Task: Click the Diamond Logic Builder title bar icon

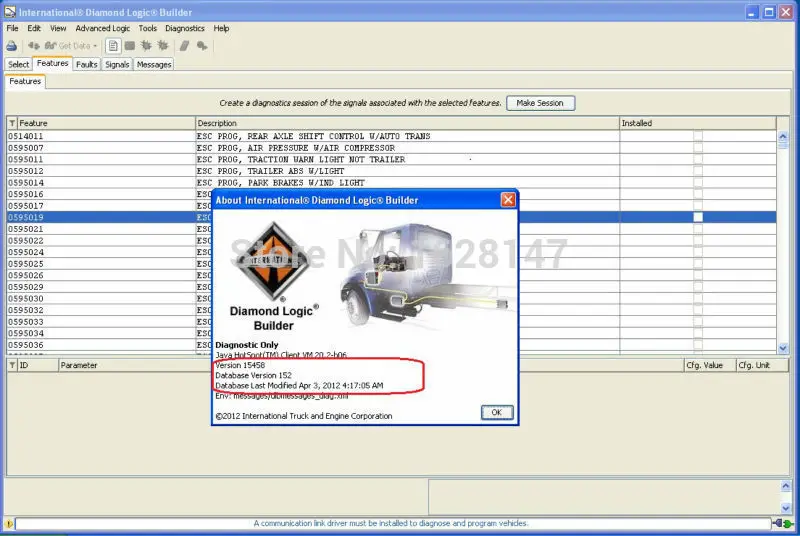Action: point(10,12)
